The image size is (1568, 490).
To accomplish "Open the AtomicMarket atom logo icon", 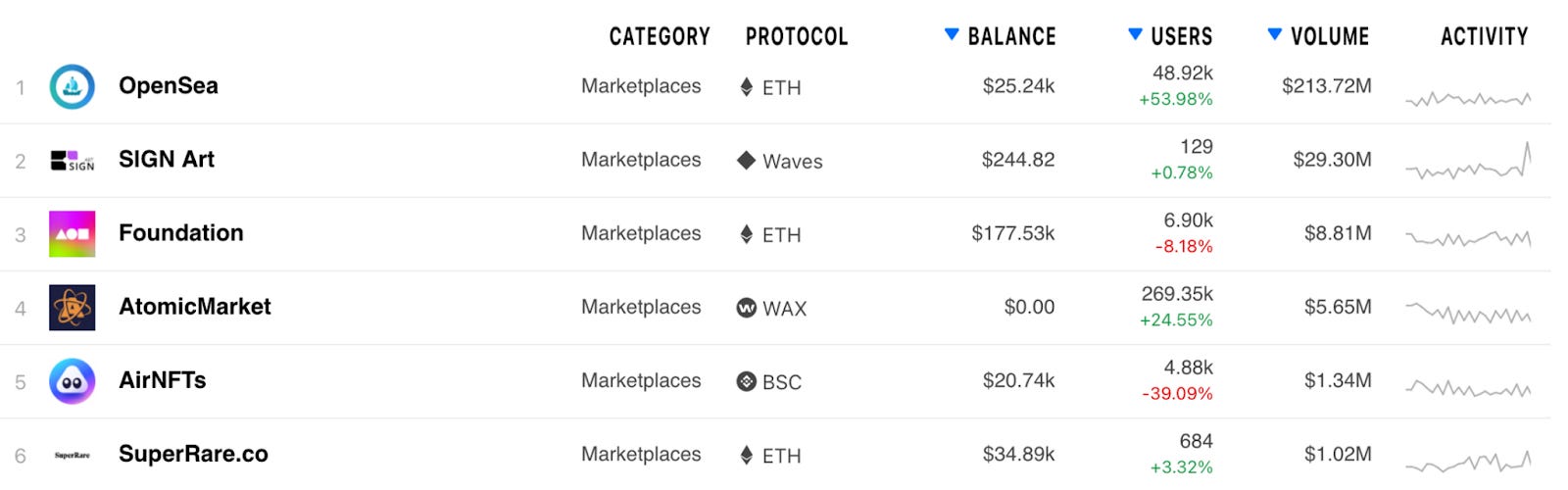I will point(73,308).
